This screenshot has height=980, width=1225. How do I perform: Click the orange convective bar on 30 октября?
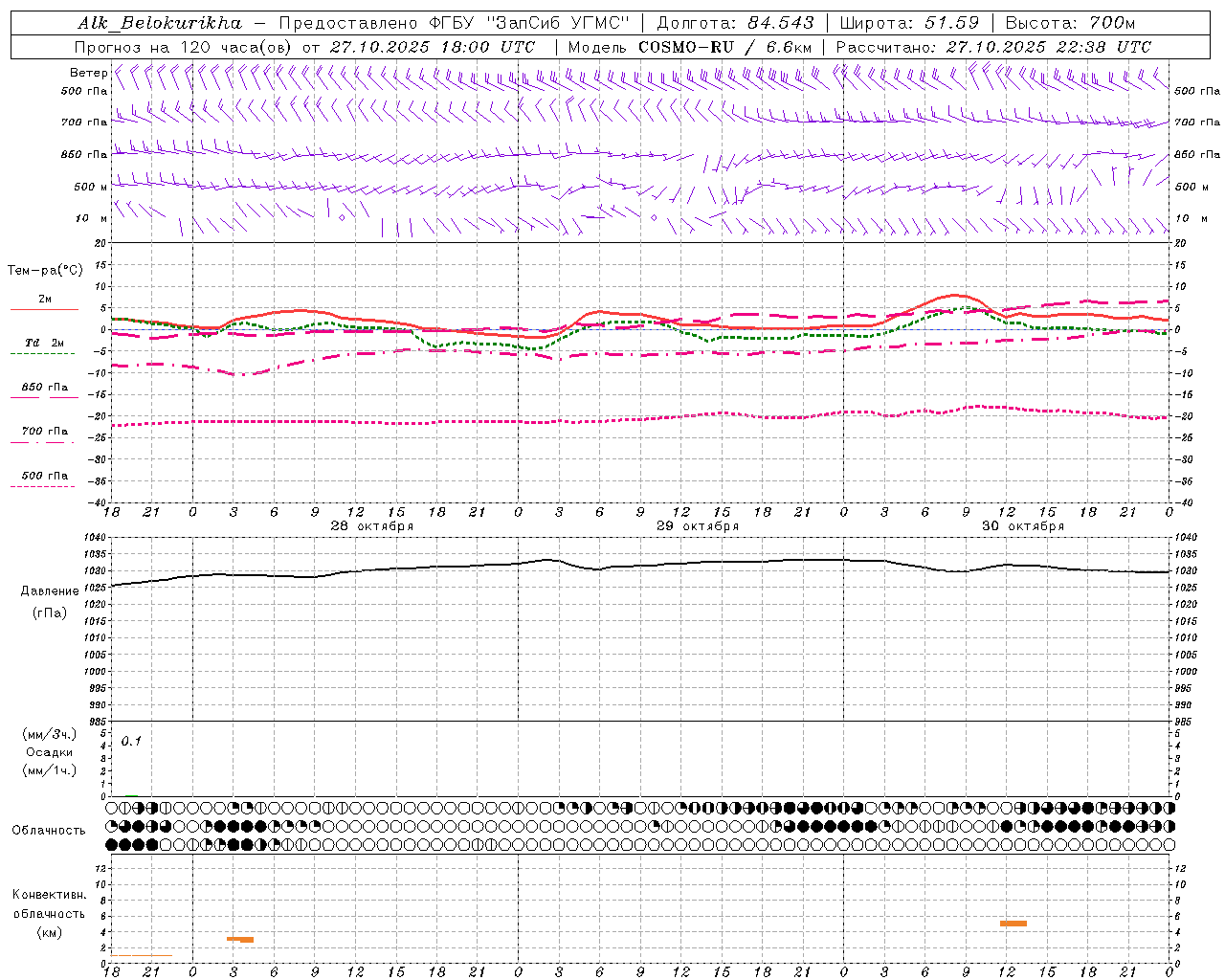(1013, 924)
